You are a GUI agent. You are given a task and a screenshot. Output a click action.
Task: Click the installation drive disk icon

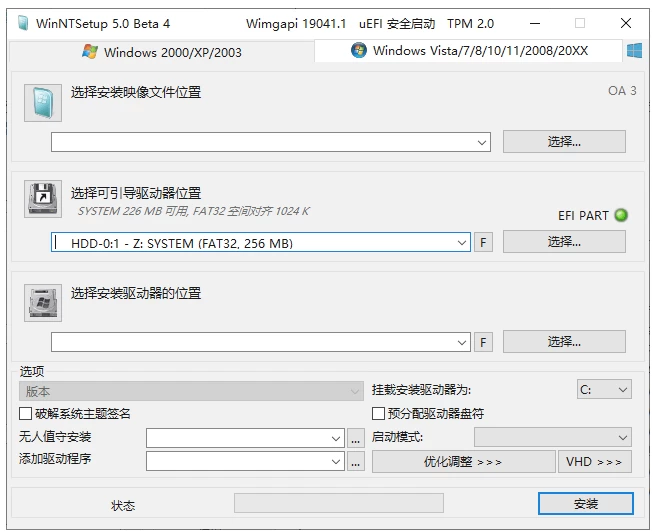click(43, 303)
